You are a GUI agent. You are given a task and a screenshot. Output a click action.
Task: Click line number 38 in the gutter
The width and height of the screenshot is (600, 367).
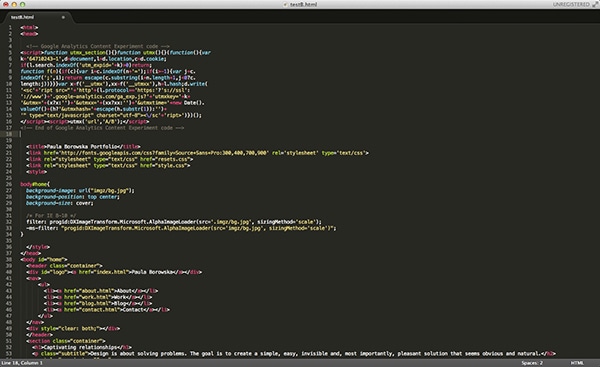[x=9, y=259]
